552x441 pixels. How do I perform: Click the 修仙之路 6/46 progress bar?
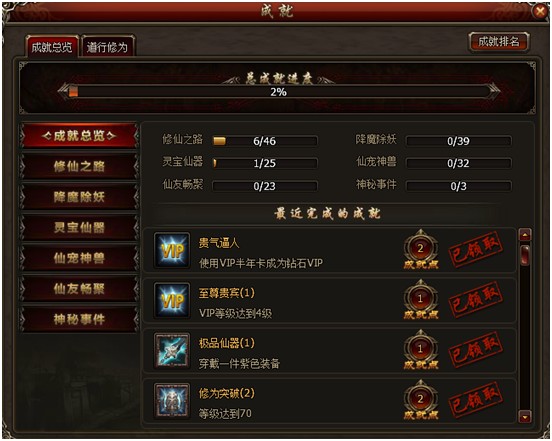click(x=265, y=141)
